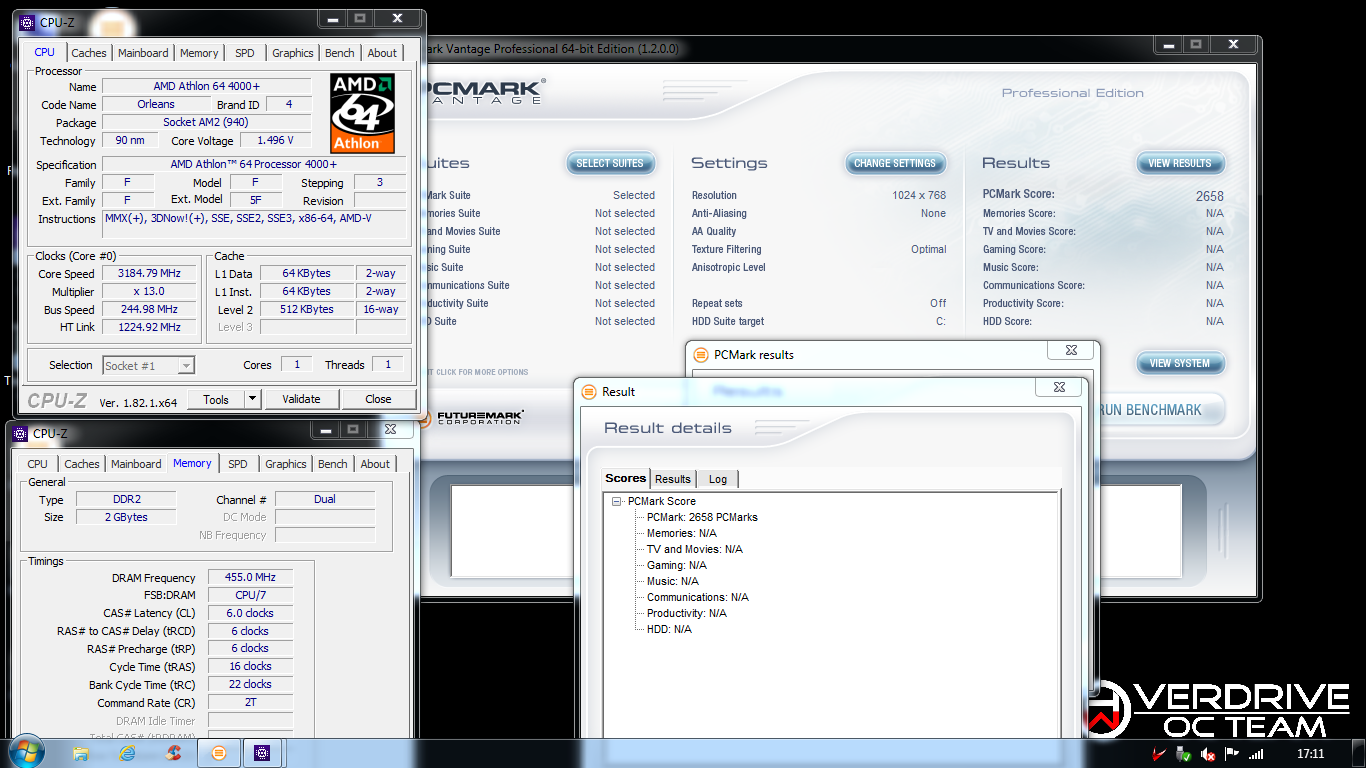Click SELECT SUITES in PCMark Vantage
This screenshot has width=1366, height=768.
610,163
